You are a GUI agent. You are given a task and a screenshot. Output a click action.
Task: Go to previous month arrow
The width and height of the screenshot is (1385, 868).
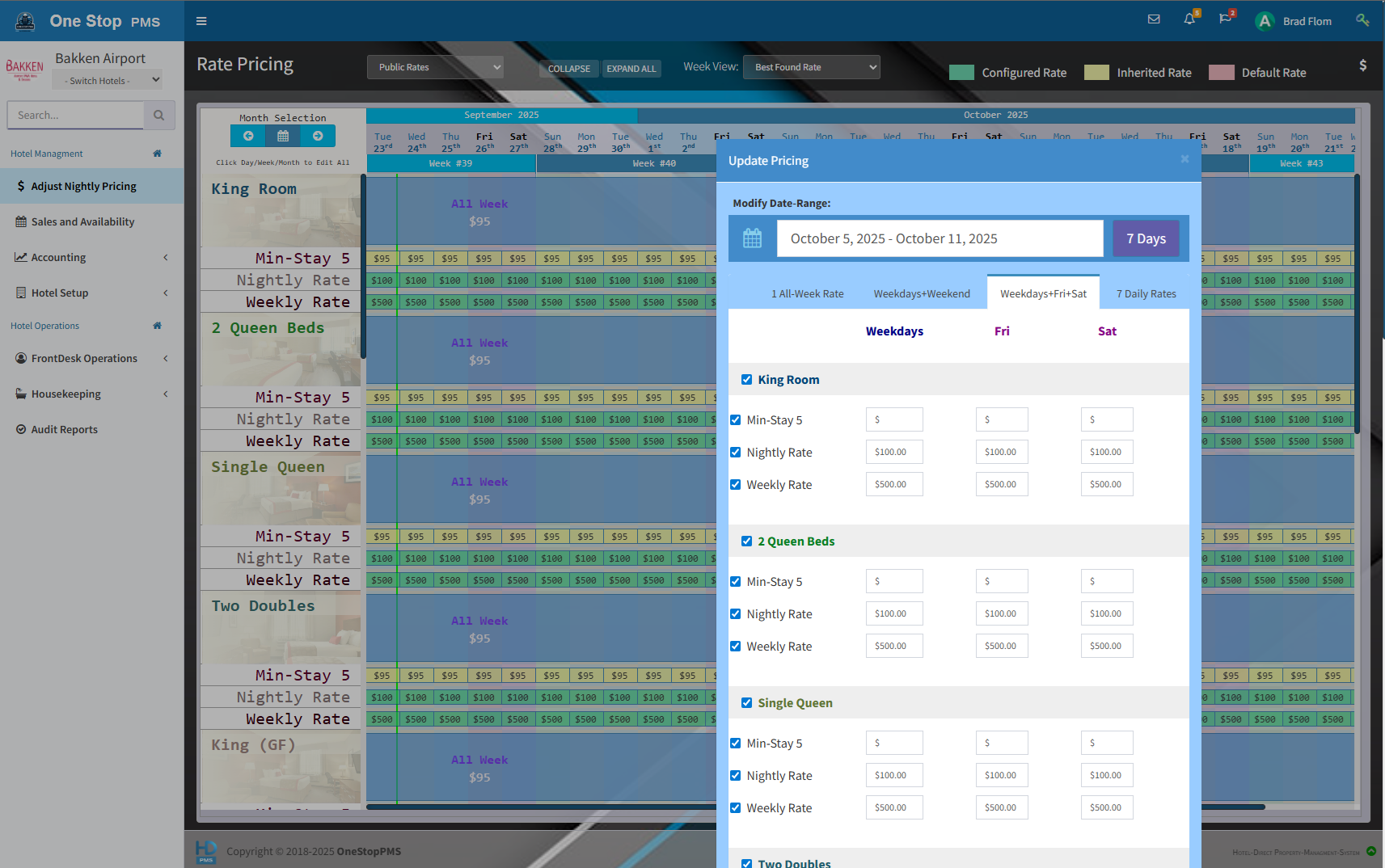point(248,136)
